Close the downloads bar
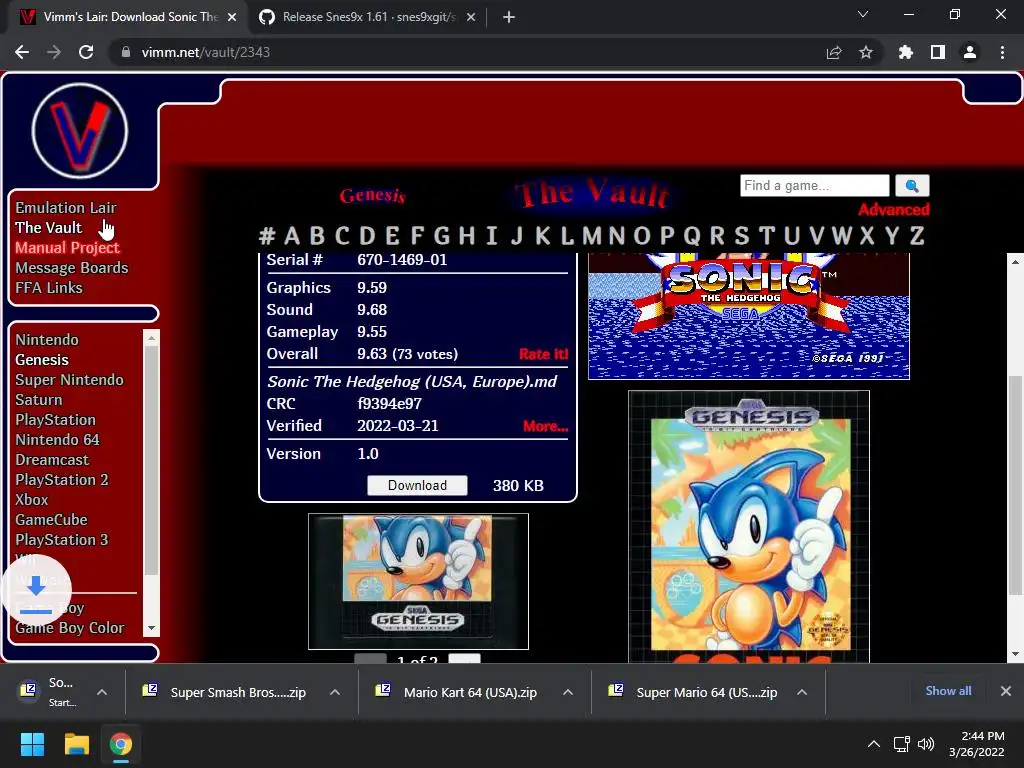This screenshot has height=768, width=1024. click(1006, 691)
